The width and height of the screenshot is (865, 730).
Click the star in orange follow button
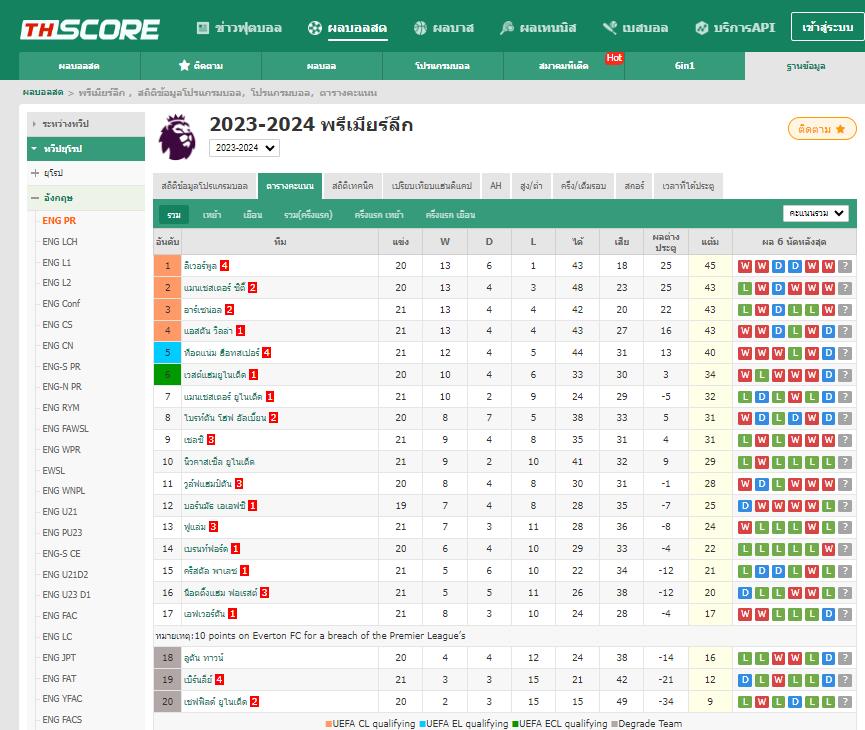click(x=840, y=129)
